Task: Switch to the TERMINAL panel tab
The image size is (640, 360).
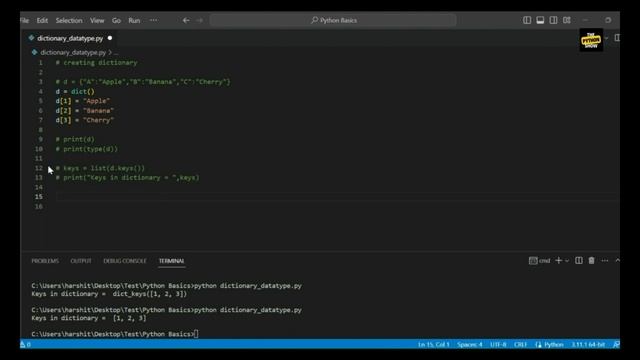Action: coord(171,261)
